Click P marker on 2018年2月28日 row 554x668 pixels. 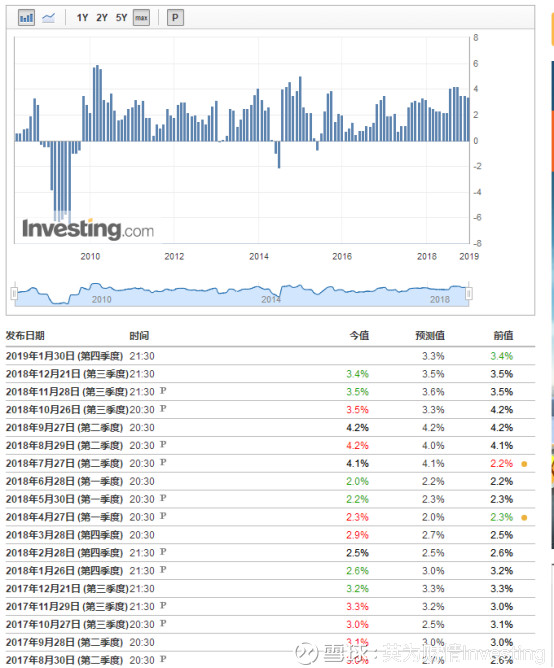coord(163,552)
